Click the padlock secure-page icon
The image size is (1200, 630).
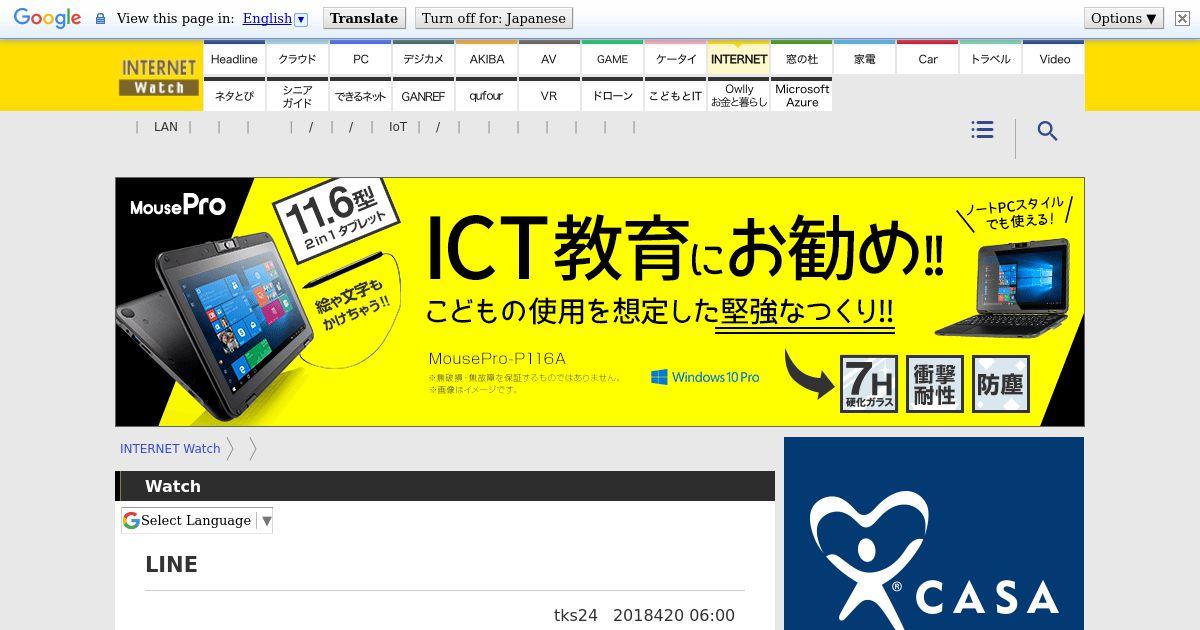point(100,18)
